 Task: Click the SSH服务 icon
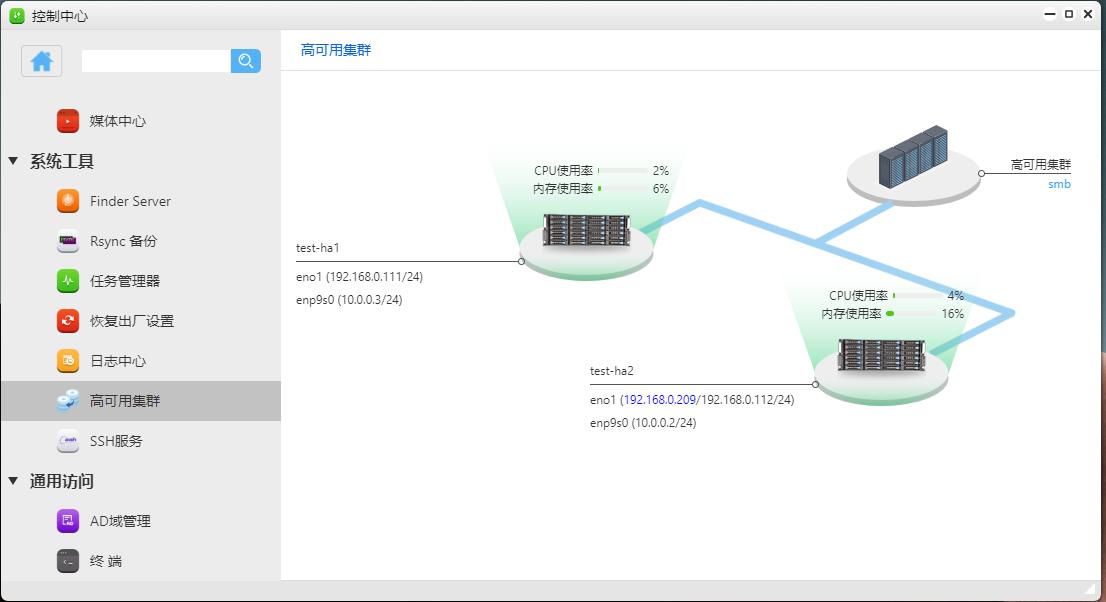click(68, 441)
